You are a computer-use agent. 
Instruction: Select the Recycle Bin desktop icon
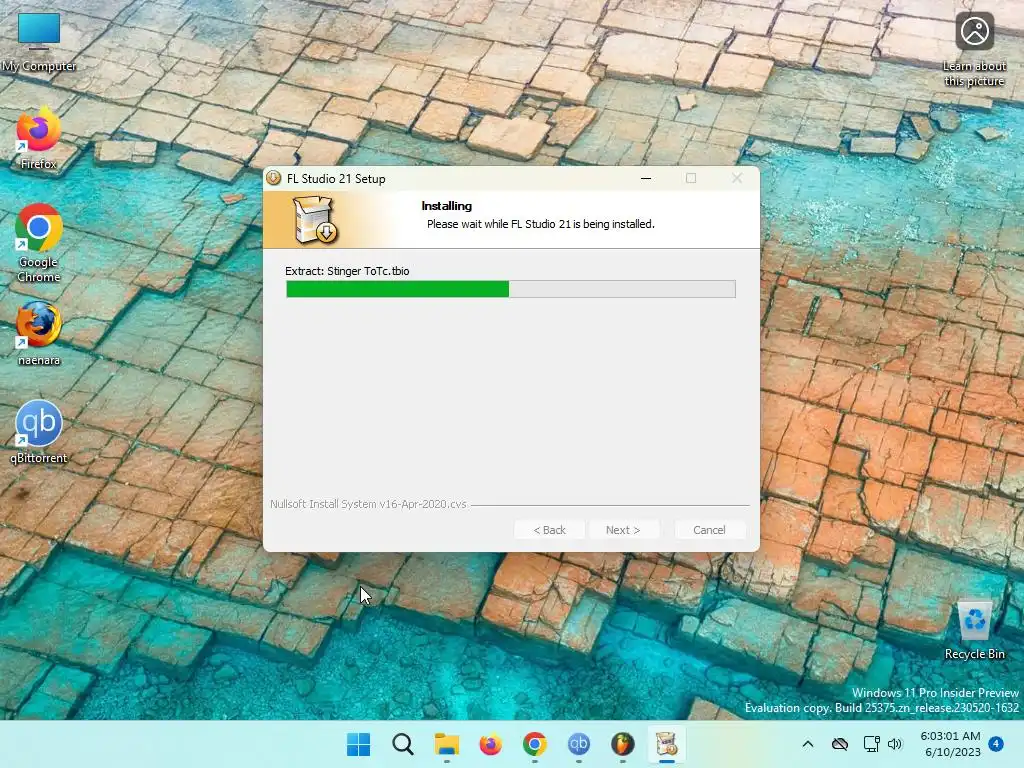click(x=974, y=630)
